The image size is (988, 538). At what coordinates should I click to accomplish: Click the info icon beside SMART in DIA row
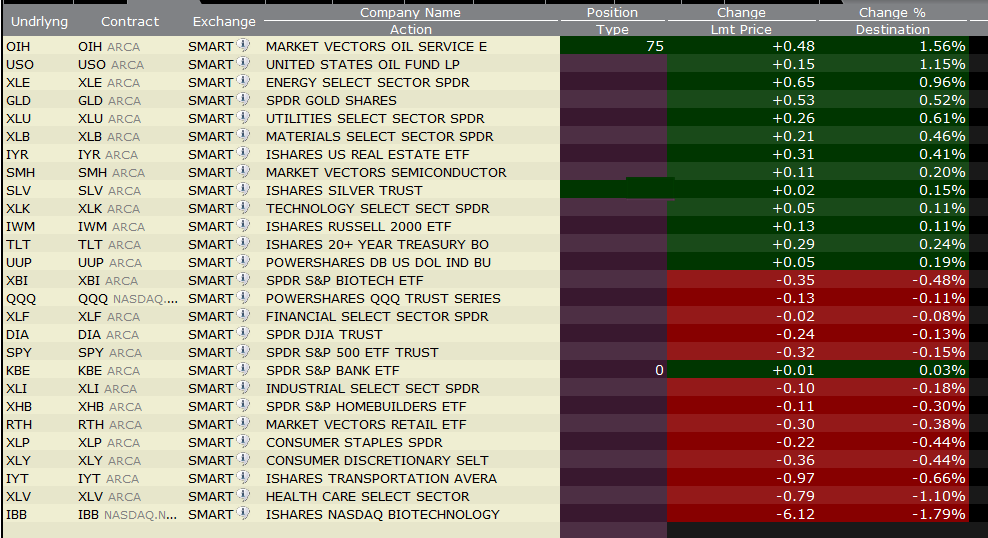tap(243, 334)
